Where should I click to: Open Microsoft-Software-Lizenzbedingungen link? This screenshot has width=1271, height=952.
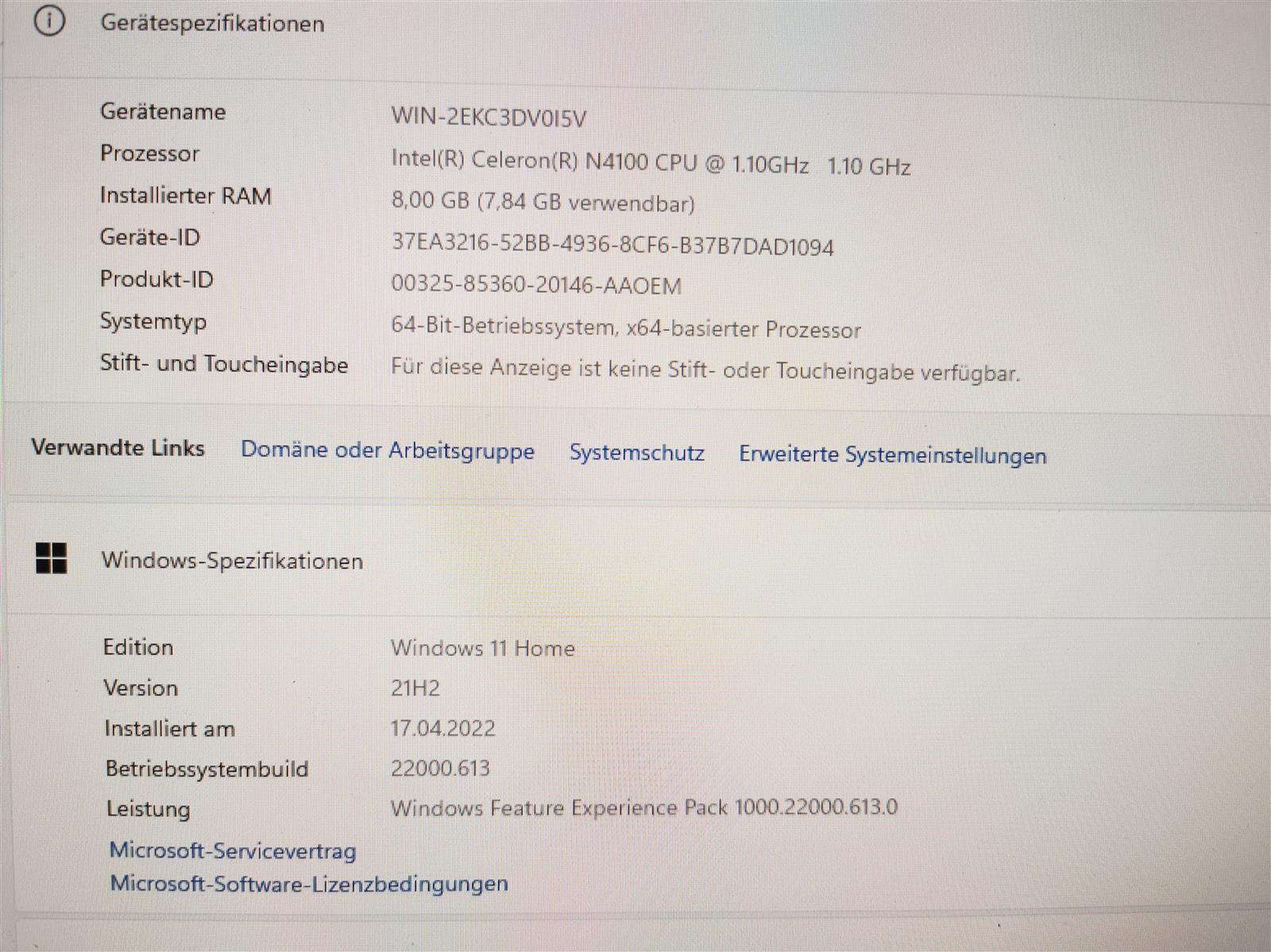pyautogui.click(x=309, y=884)
